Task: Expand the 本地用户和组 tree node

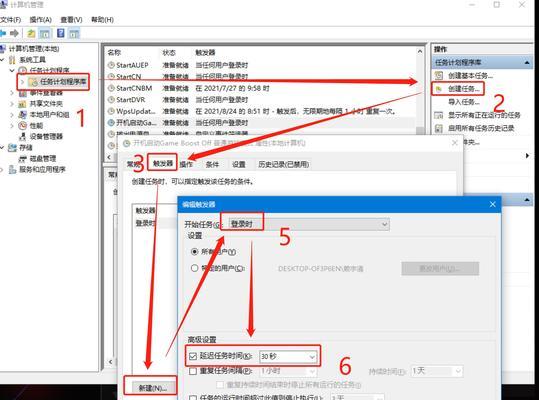Action: tap(12, 114)
